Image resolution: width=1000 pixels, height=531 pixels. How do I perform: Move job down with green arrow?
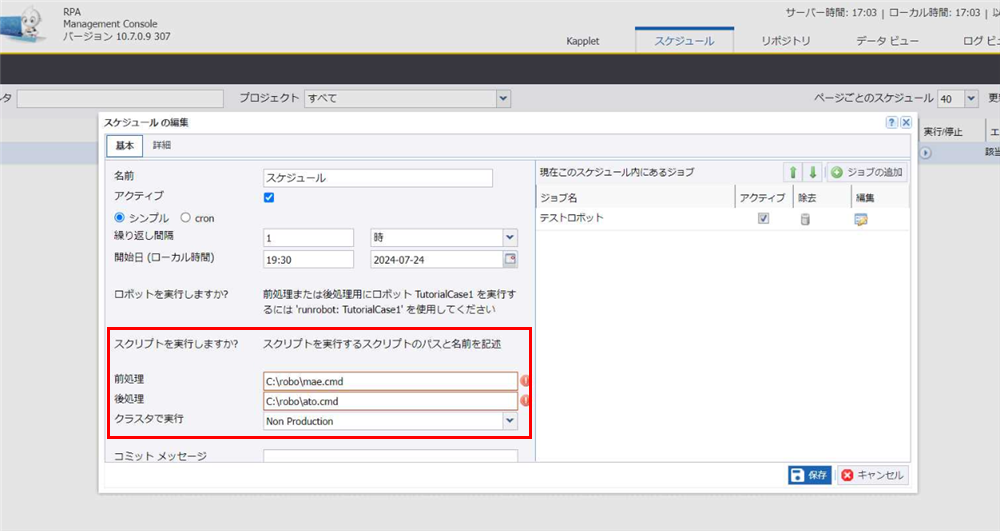pos(812,172)
